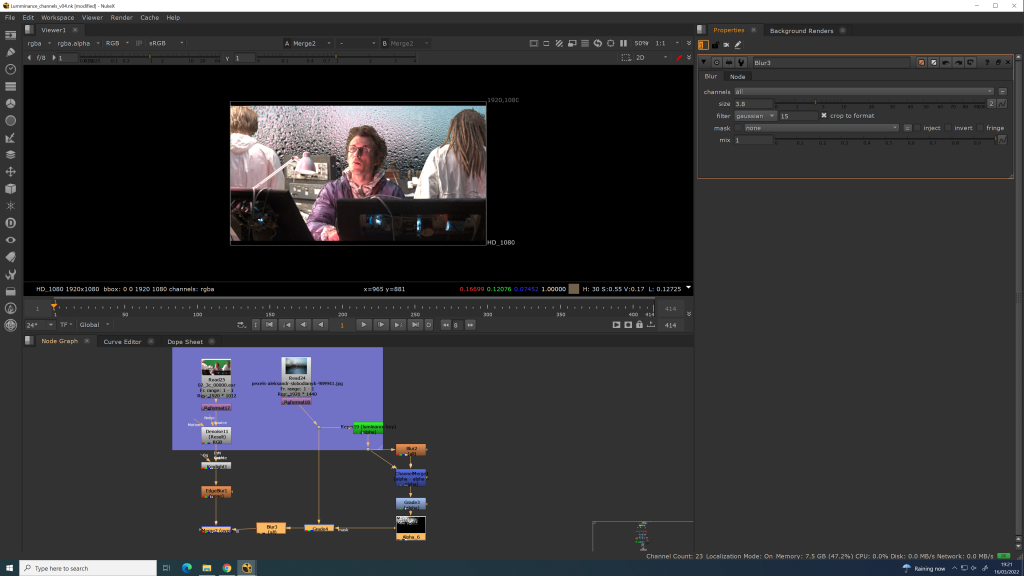
Task: Launch Google Chrome from the taskbar
Action: (227, 568)
